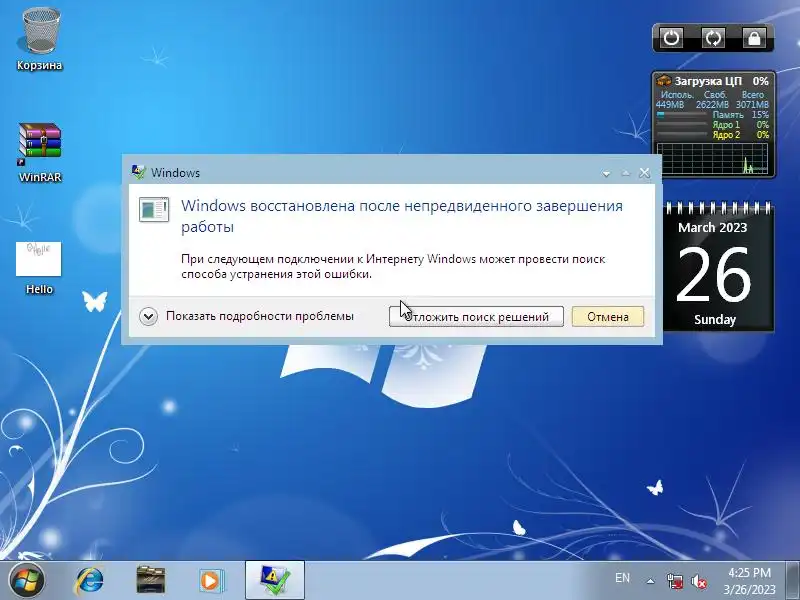Open Windows Media Player from taskbar
The height and width of the screenshot is (600, 800).
tap(211, 581)
